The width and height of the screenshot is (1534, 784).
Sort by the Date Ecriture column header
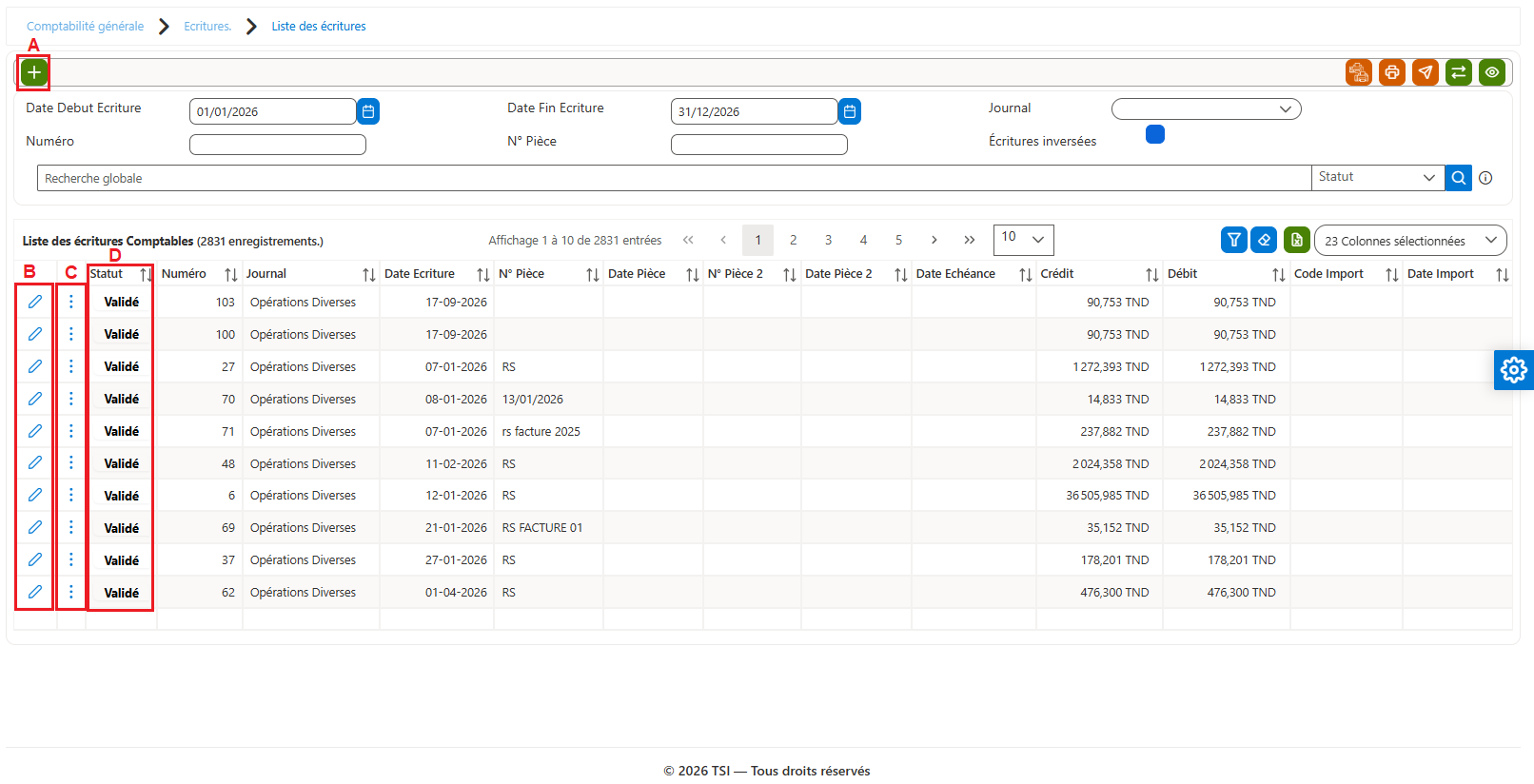pos(436,274)
